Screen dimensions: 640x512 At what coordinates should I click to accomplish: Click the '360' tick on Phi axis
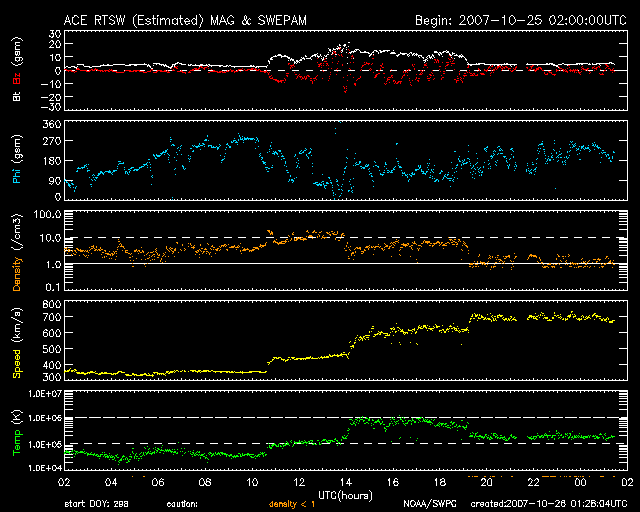click(x=52, y=125)
